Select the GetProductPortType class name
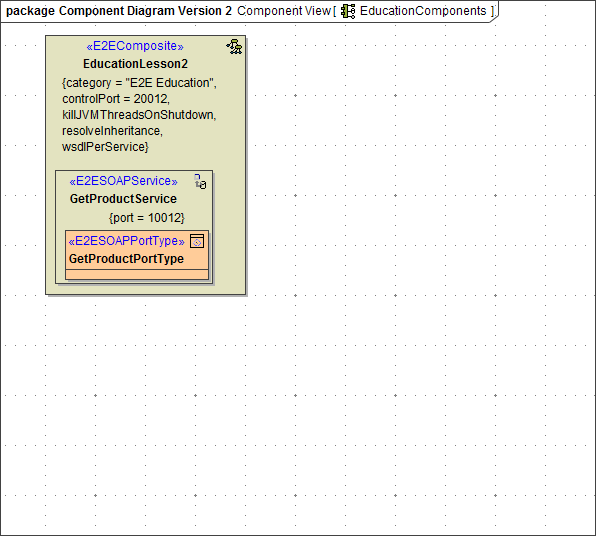The image size is (596, 536). click(126, 259)
